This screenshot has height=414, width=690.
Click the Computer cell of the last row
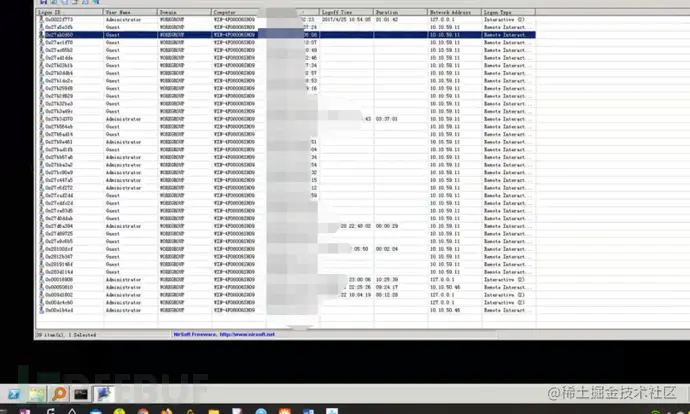pyautogui.click(x=234, y=310)
